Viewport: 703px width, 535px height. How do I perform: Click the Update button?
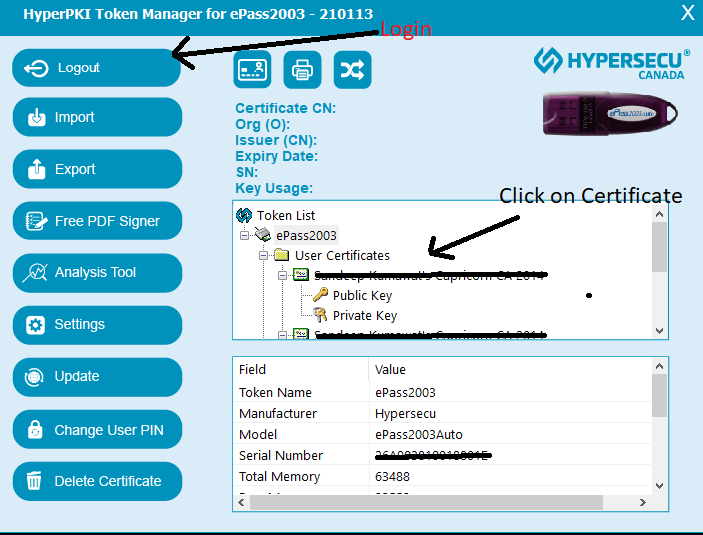tap(97, 377)
